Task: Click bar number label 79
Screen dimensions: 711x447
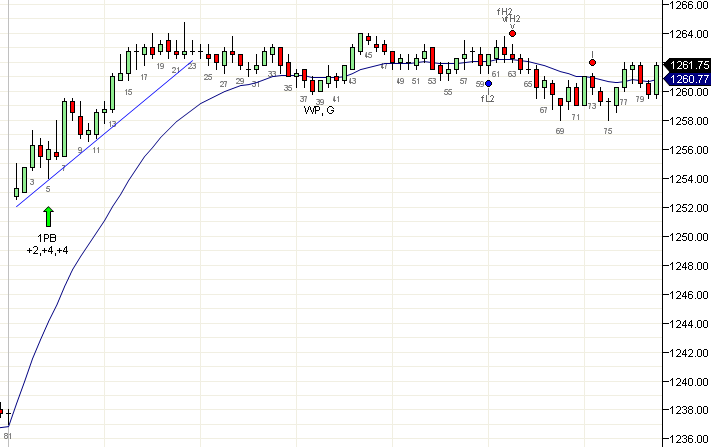Action: click(640, 99)
